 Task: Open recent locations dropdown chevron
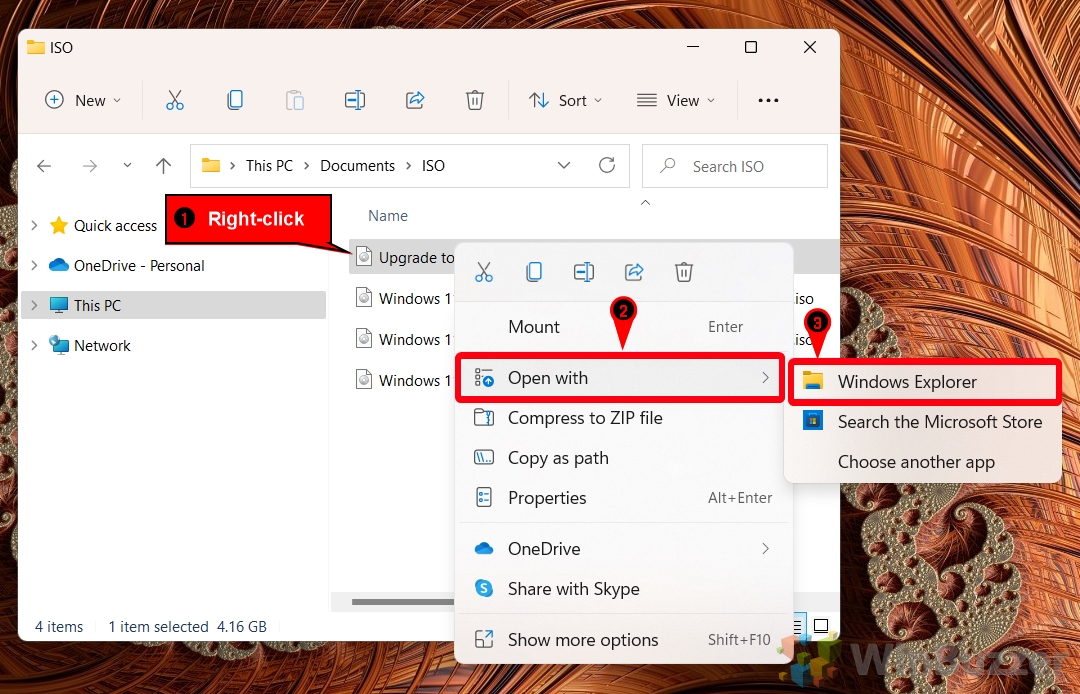coord(127,165)
